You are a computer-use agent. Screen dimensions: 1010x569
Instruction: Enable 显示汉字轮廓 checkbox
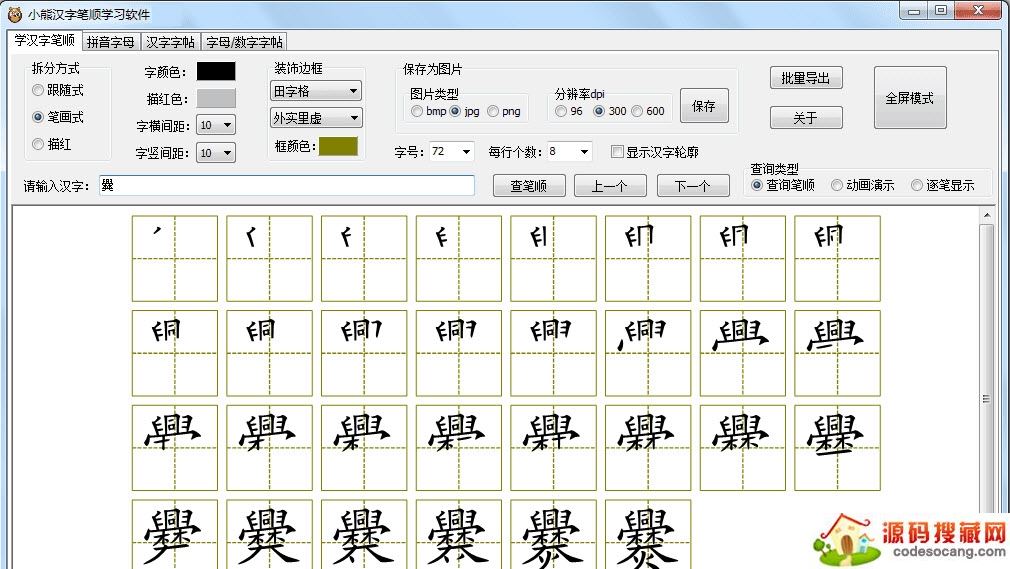pyautogui.click(x=617, y=152)
